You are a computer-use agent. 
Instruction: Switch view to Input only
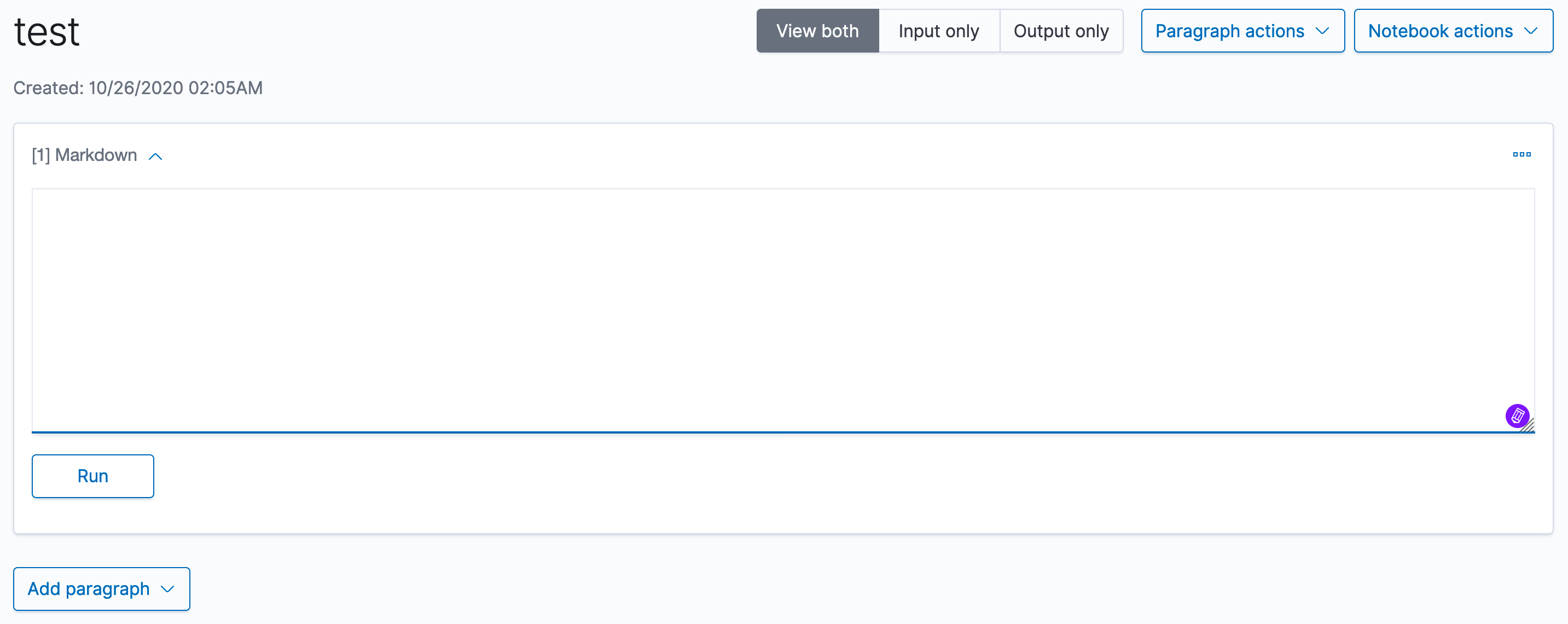(x=939, y=31)
